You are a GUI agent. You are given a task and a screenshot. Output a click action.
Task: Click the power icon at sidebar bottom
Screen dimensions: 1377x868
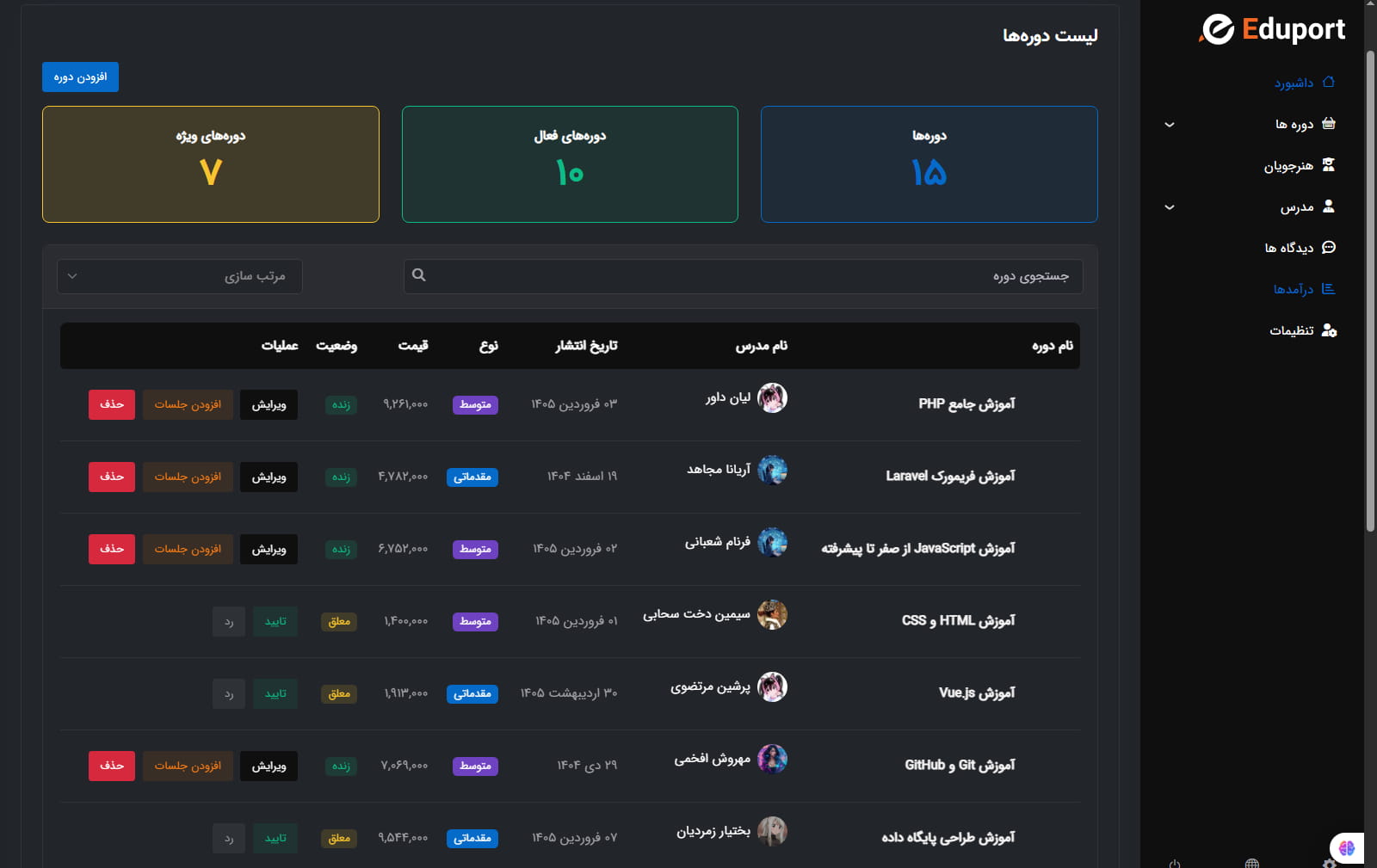pos(1175,863)
